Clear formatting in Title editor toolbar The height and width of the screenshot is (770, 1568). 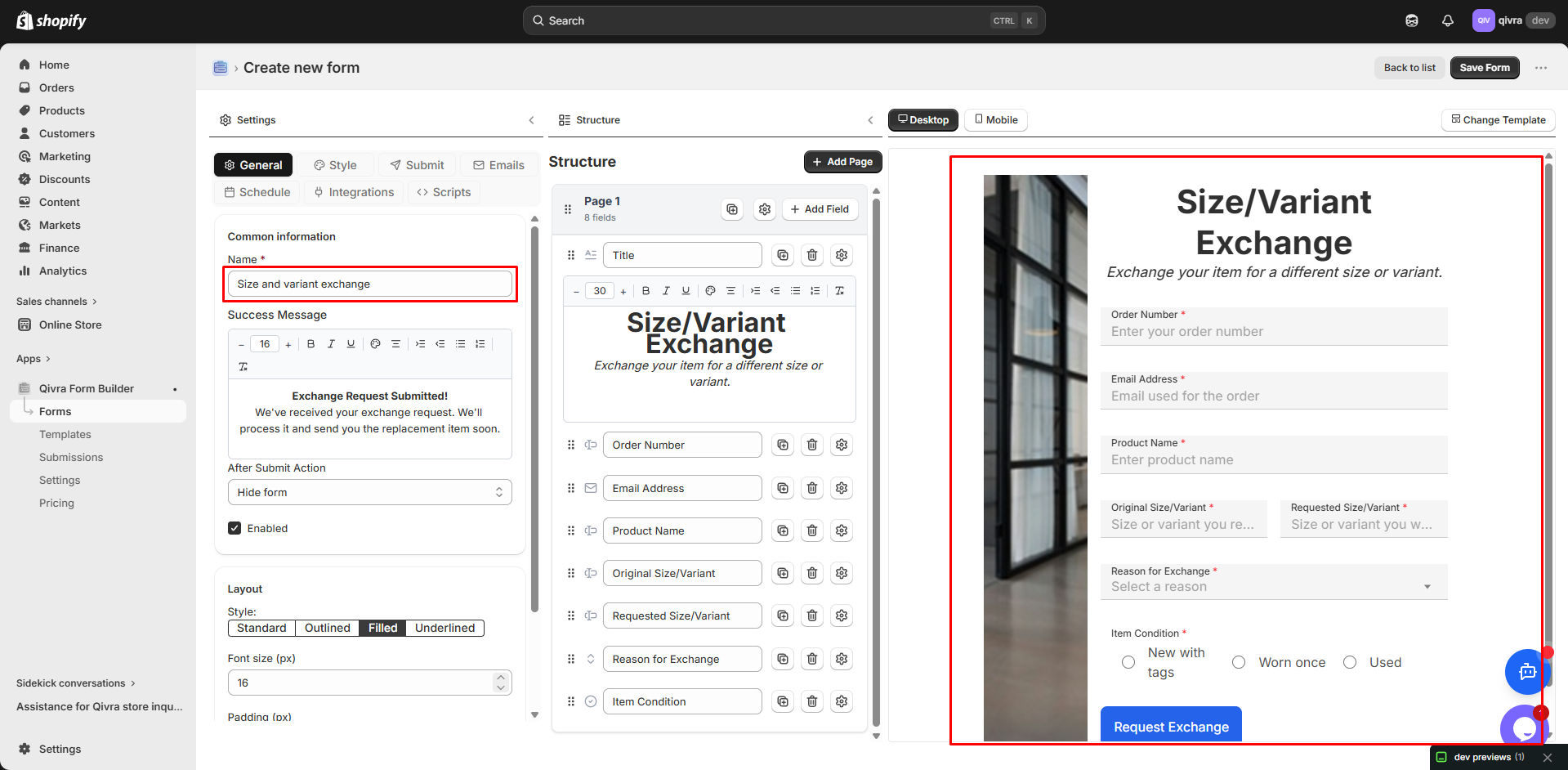(839, 290)
